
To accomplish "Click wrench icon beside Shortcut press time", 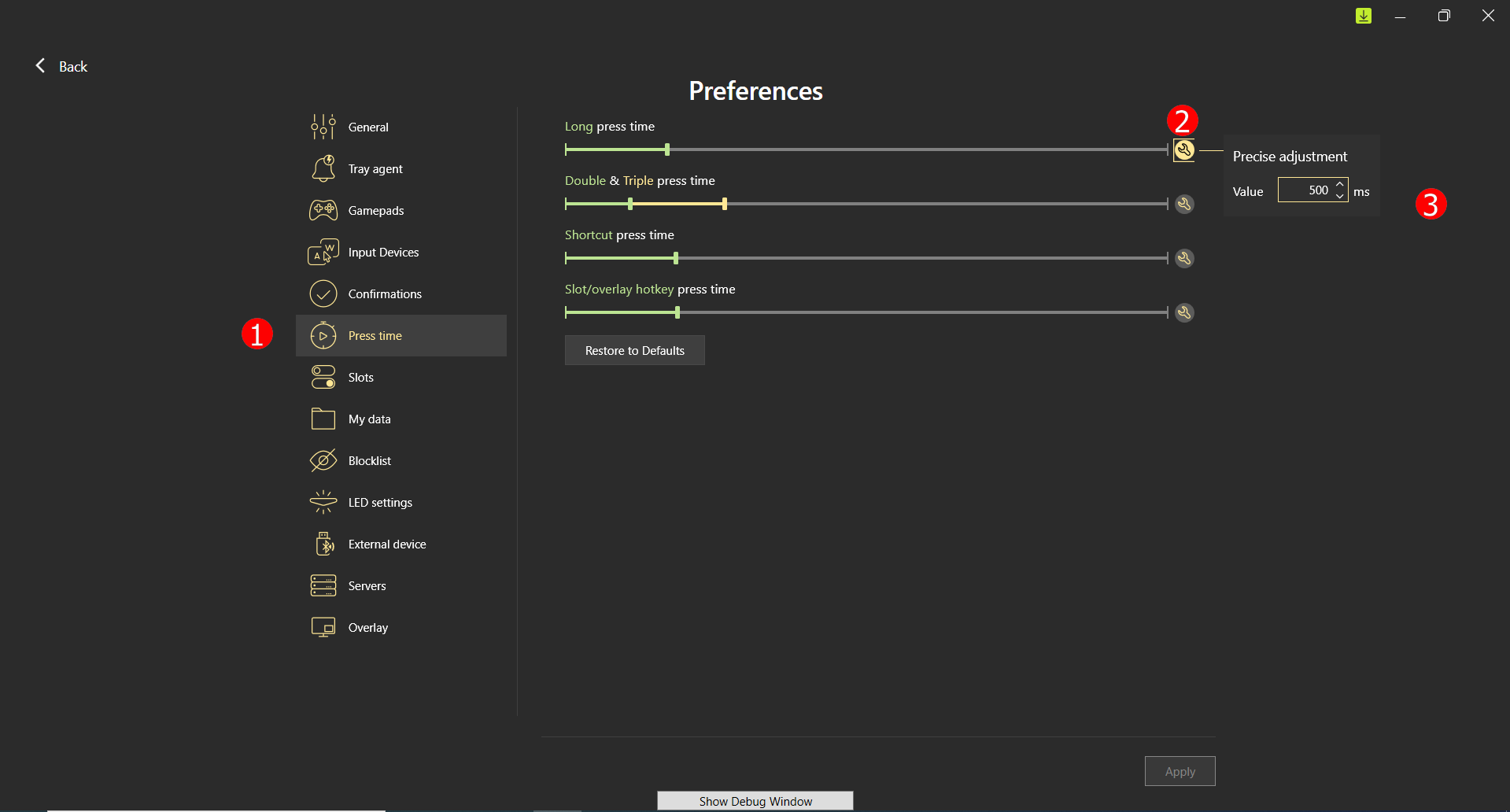I will coord(1183,259).
